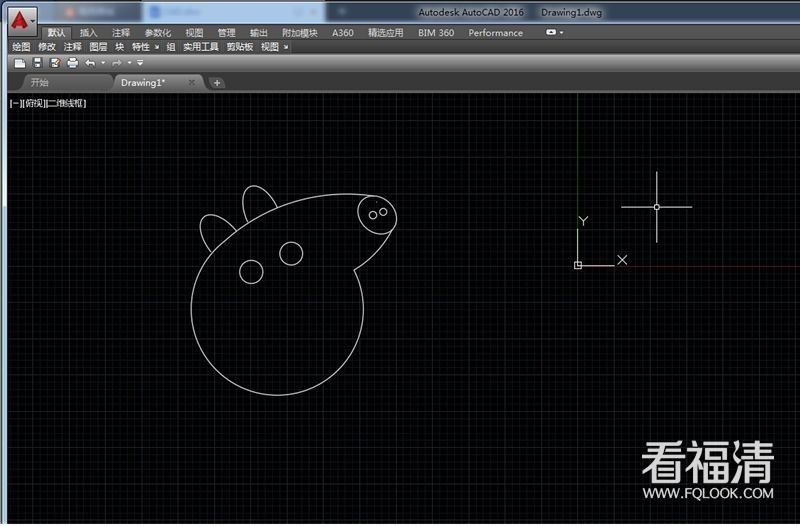Click the plus new drawing tab button

[x=217, y=83]
